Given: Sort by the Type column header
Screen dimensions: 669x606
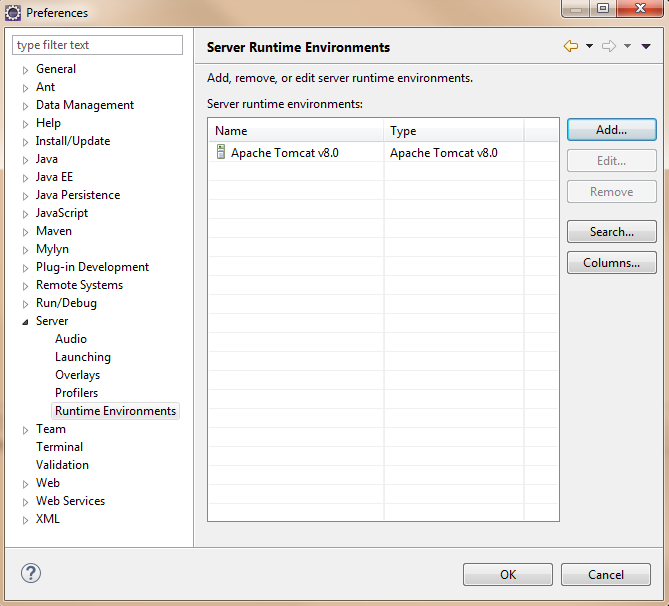Looking at the screenshot, I should 454,131.
